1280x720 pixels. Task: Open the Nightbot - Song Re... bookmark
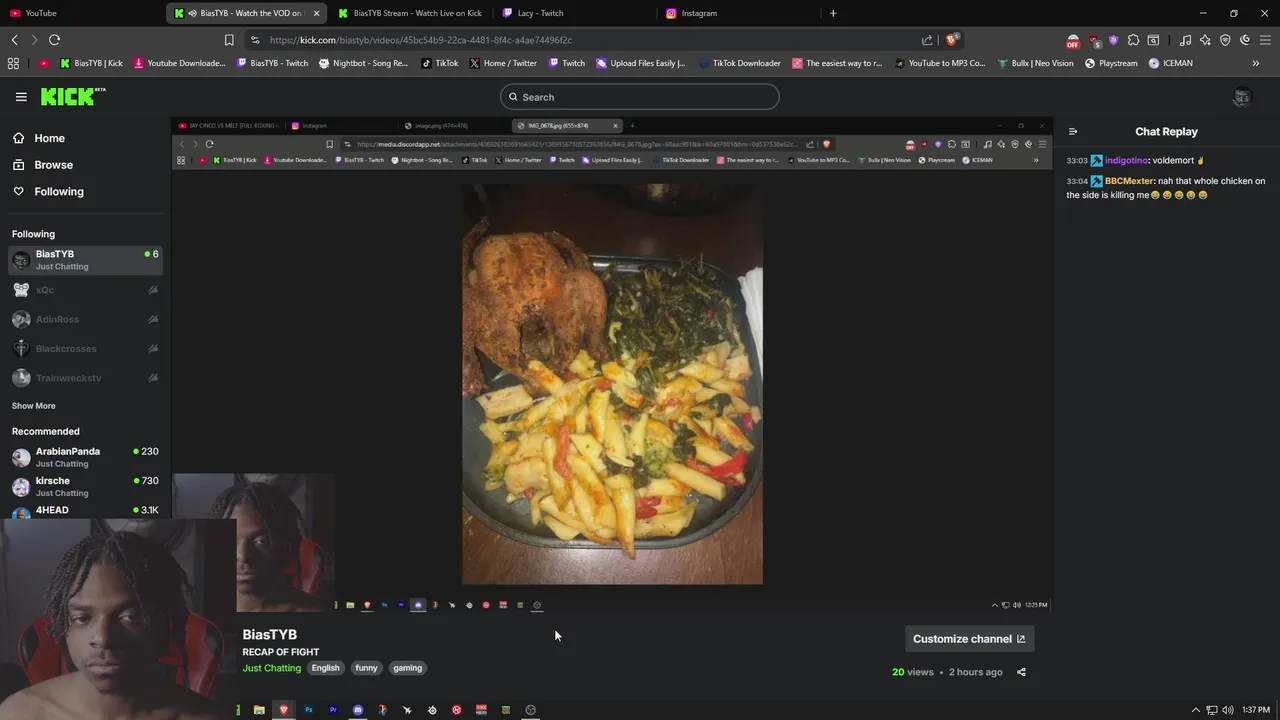click(363, 63)
